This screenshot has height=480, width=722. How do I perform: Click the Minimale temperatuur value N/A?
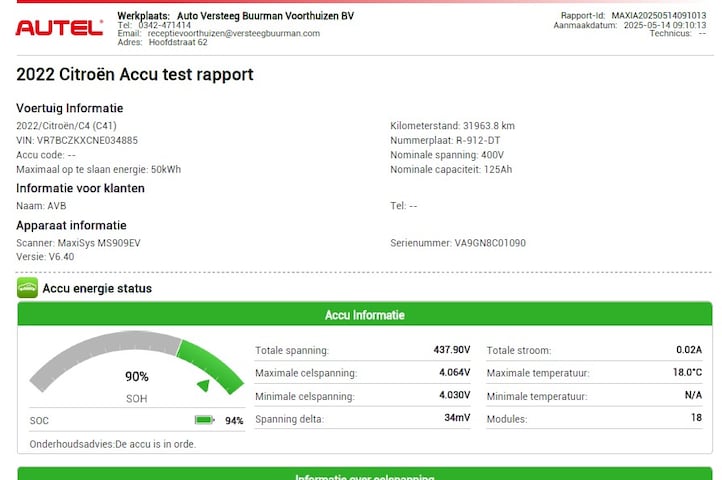(693, 395)
